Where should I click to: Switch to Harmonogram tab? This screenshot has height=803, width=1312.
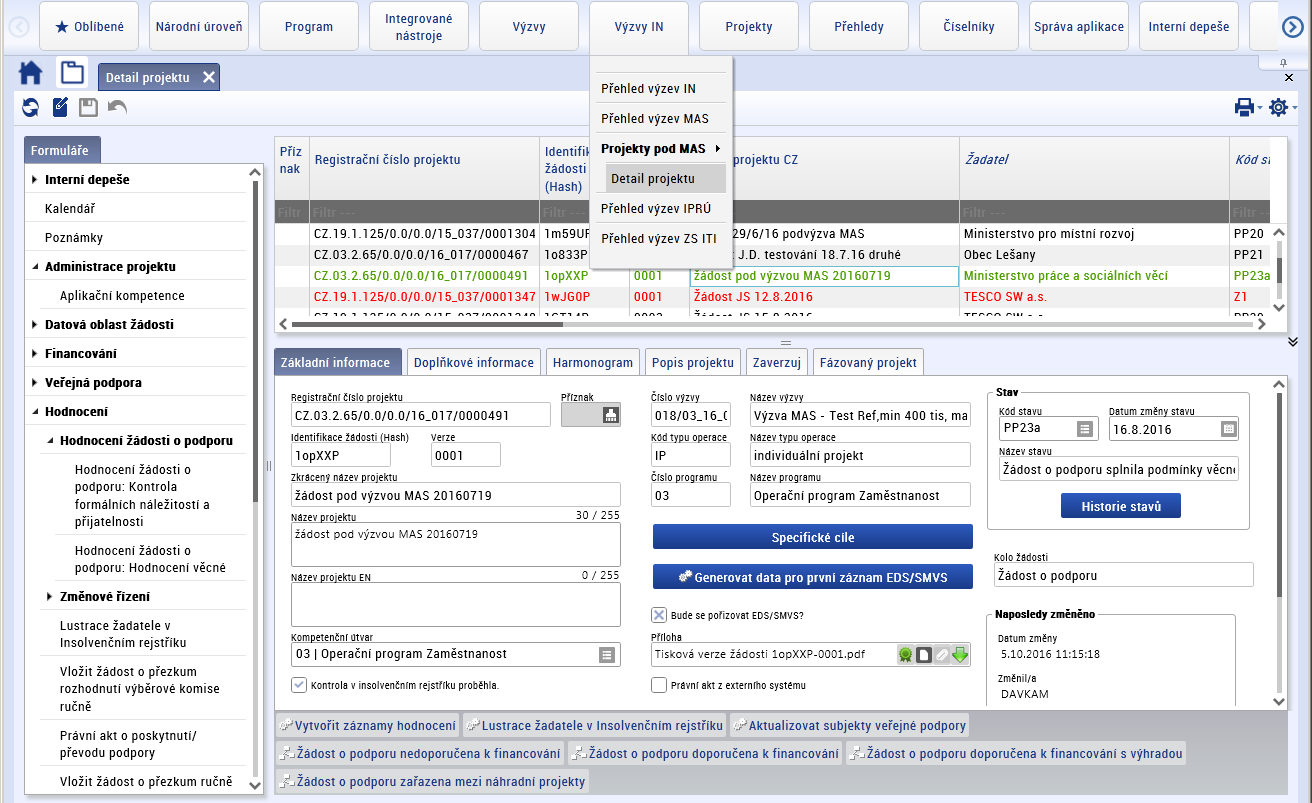(x=593, y=363)
